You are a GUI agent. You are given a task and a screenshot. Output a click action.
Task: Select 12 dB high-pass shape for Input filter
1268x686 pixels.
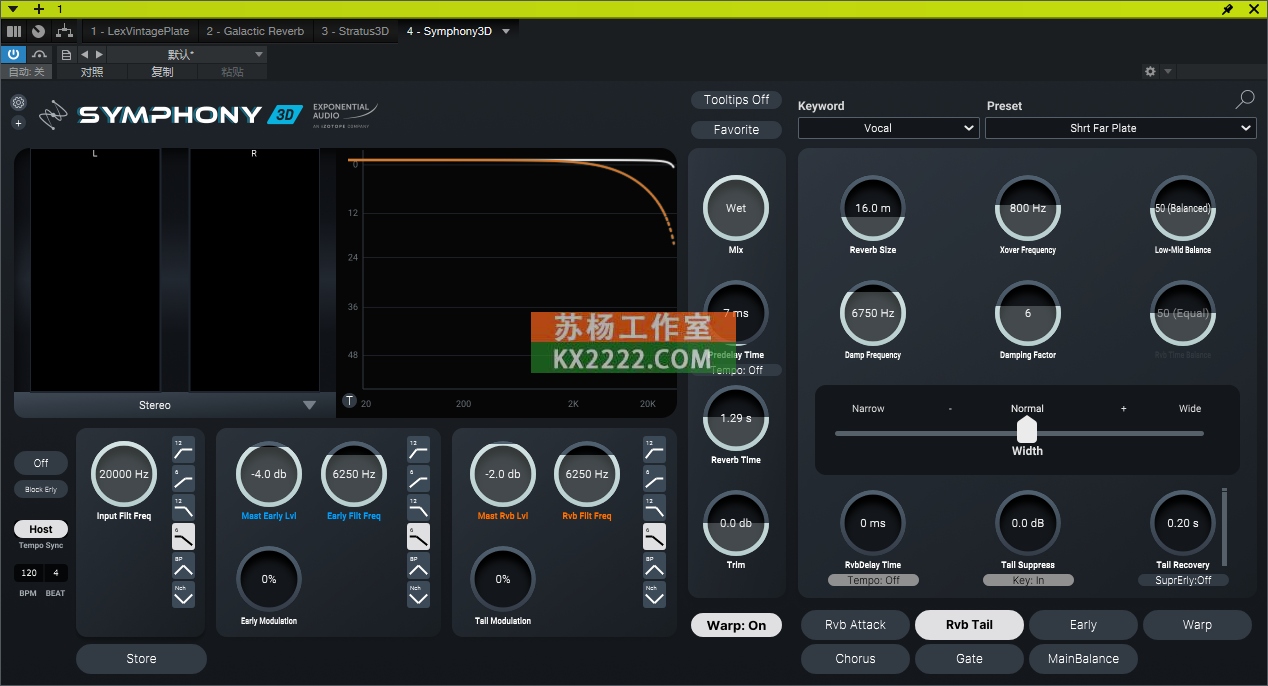[x=183, y=450]
